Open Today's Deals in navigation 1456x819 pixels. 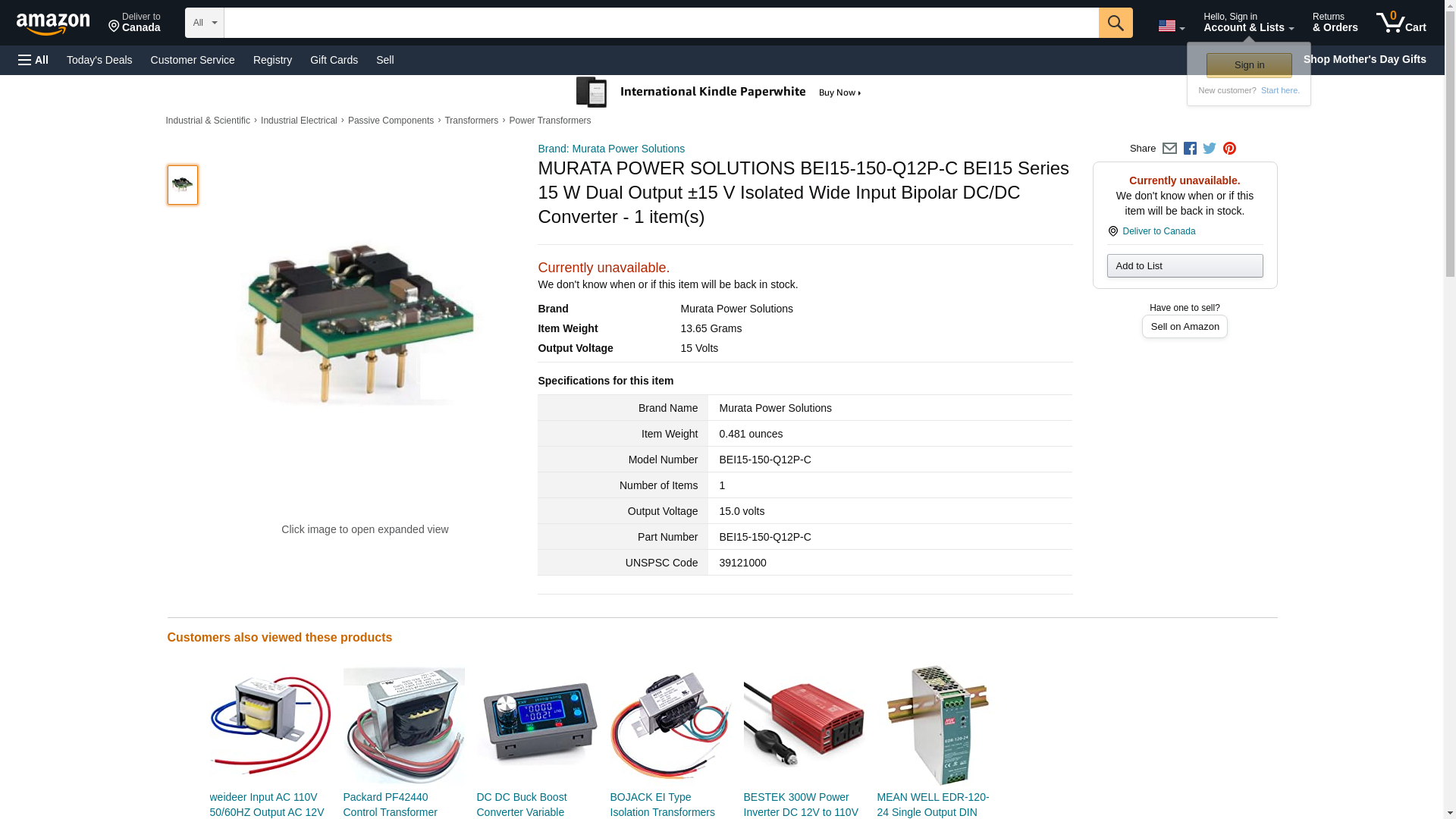coord(99,60)
